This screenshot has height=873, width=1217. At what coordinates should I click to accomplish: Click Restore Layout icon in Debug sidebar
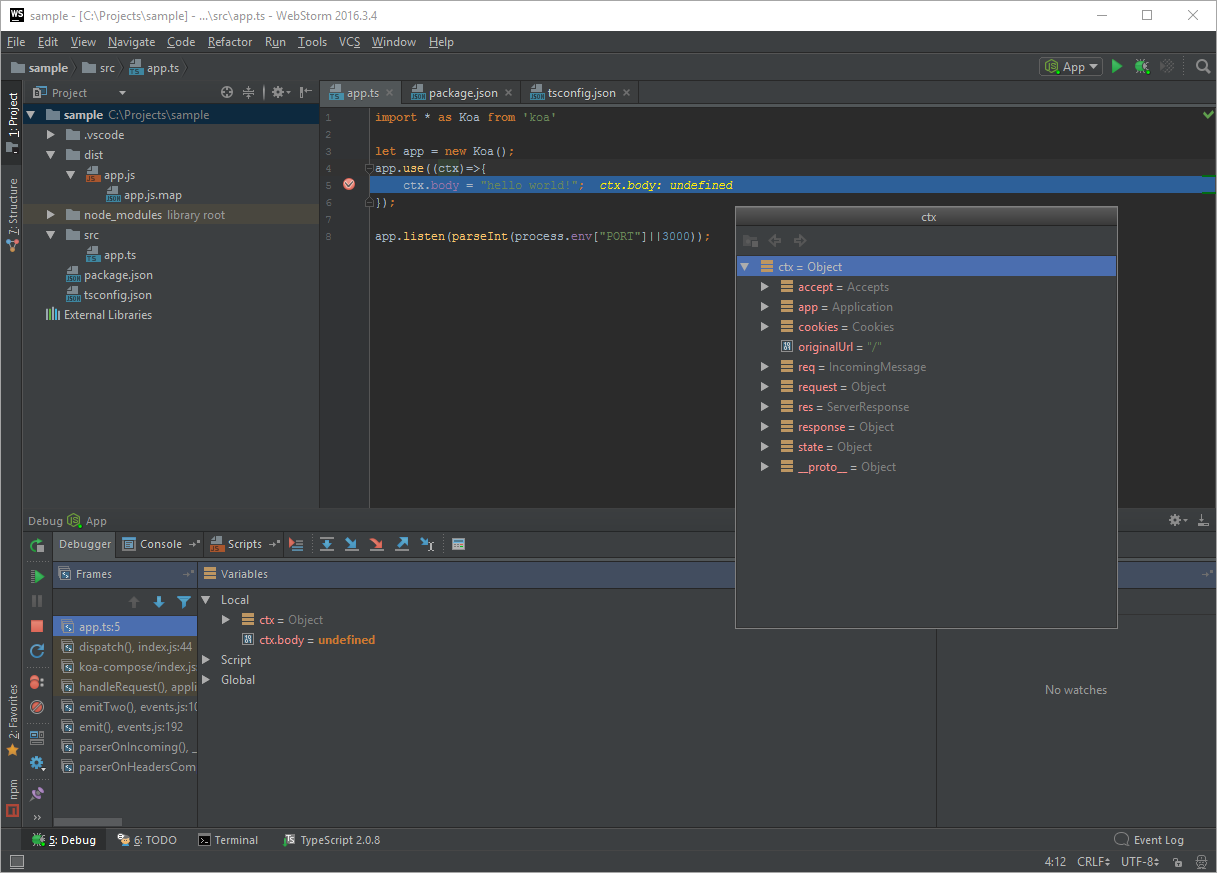tap(37, 738)
